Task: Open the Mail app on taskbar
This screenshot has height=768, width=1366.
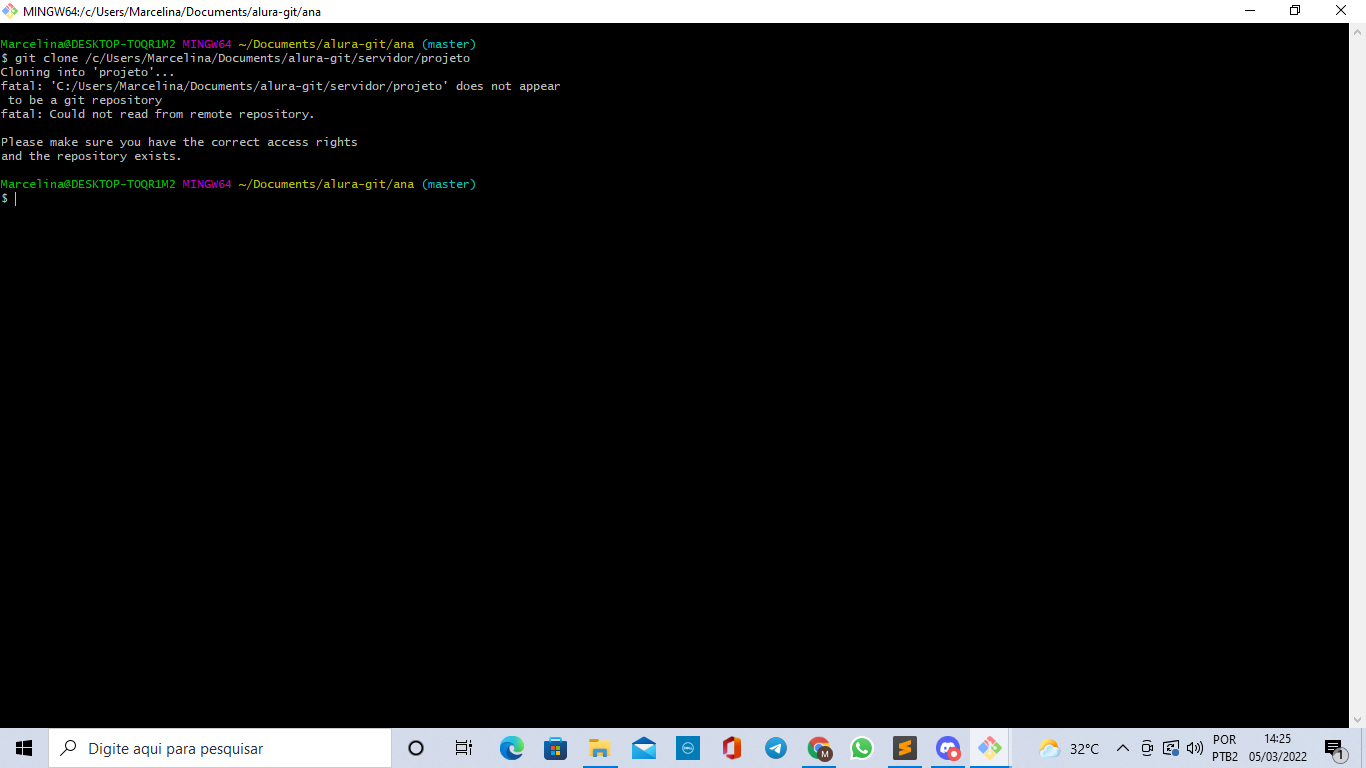Action: 644,748
